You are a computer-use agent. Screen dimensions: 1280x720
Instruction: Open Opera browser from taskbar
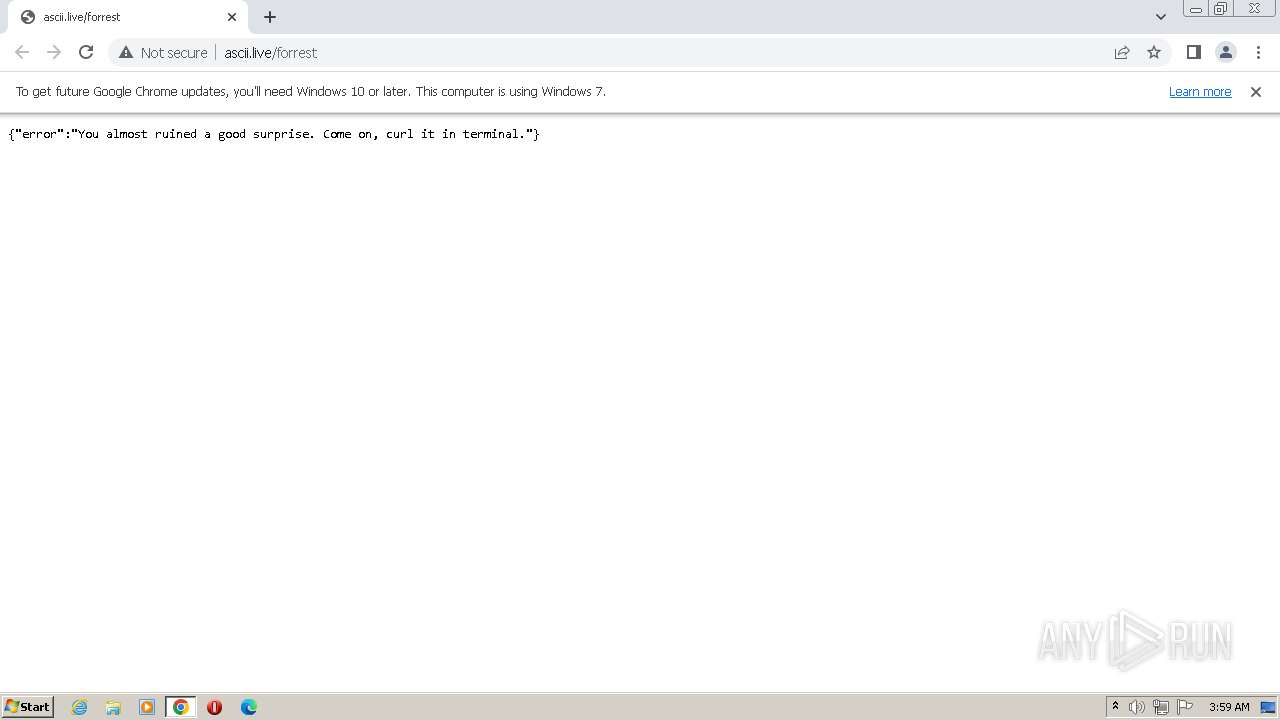pos(214,707)
